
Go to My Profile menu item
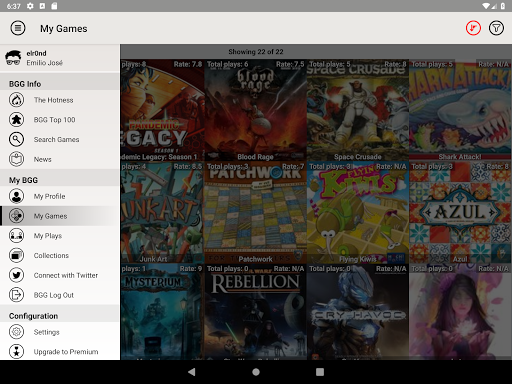[x=60, y=196]
